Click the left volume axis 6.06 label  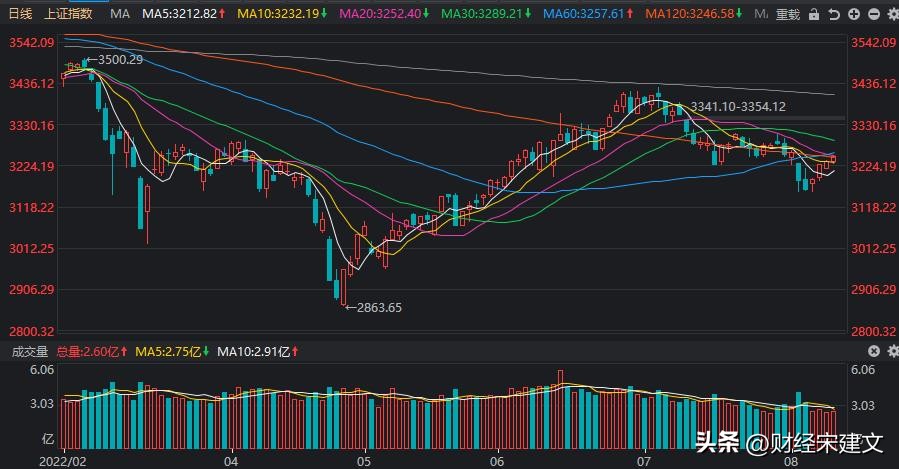click(x=42, y=370)
